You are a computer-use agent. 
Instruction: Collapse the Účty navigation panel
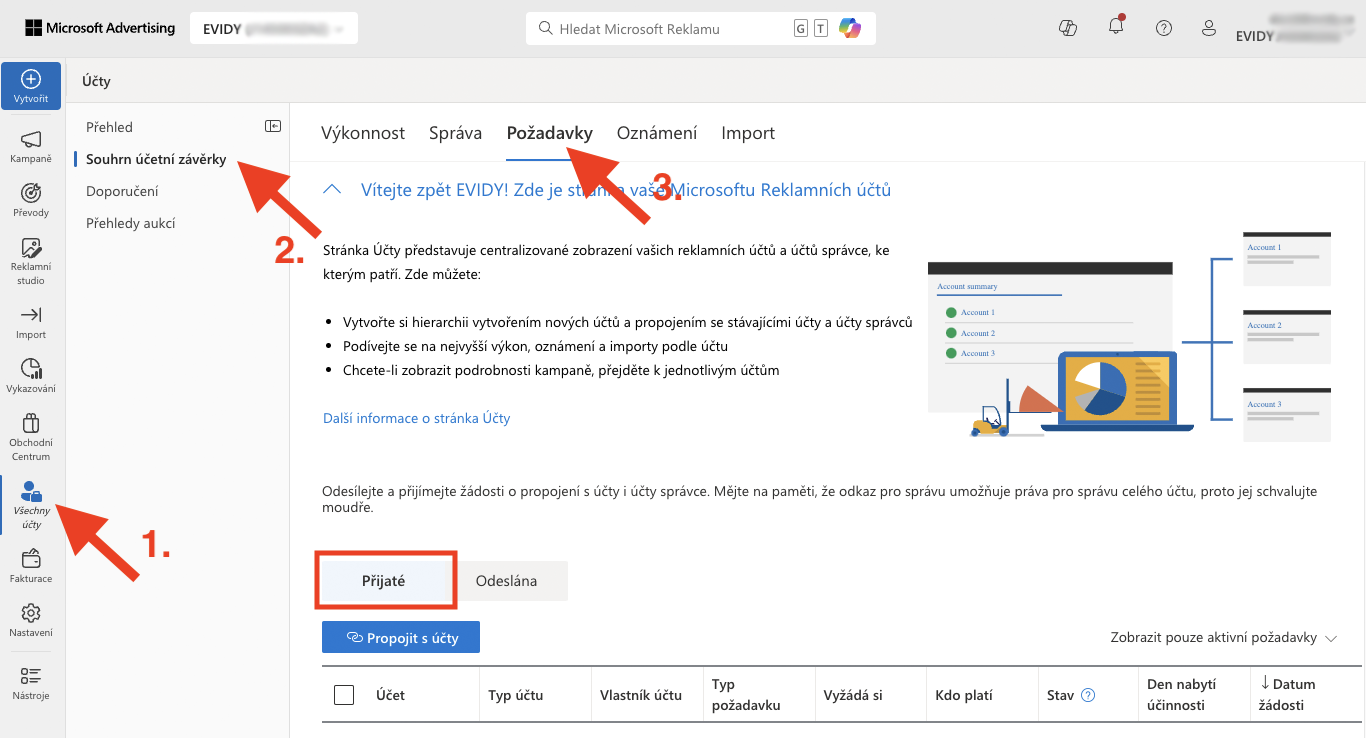coord(272,126)
